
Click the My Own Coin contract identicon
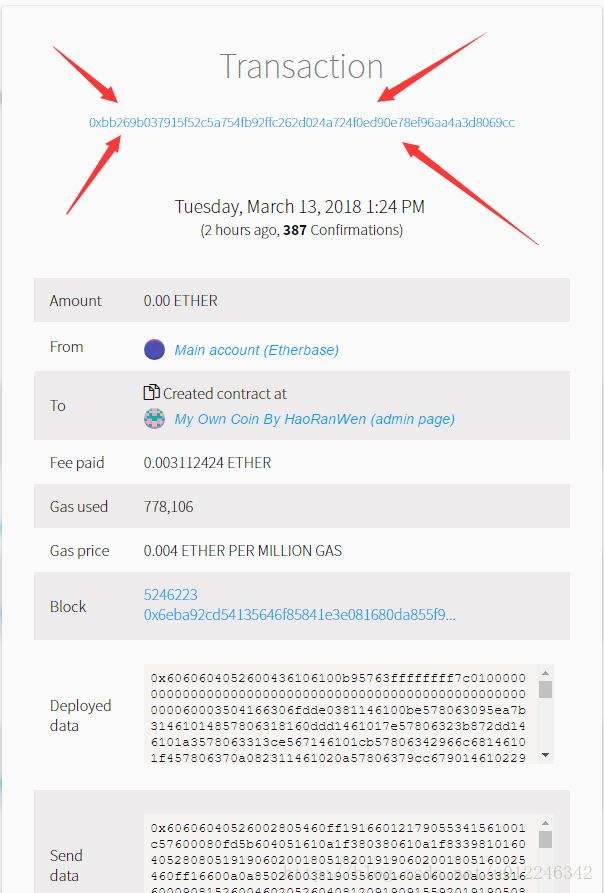pyautogui.click(x=154, y=419)
